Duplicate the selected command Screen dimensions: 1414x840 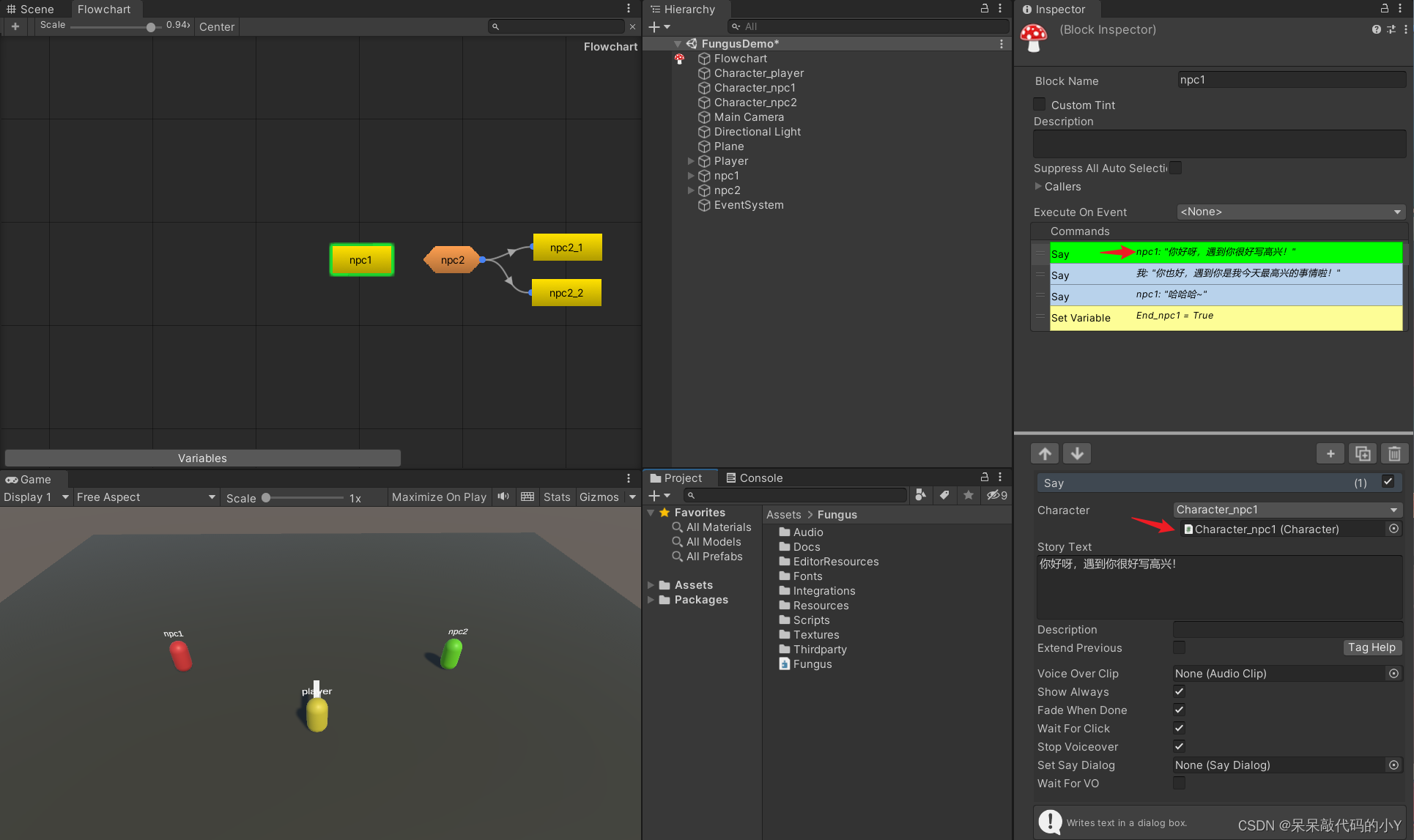[x=1363, y=453]
